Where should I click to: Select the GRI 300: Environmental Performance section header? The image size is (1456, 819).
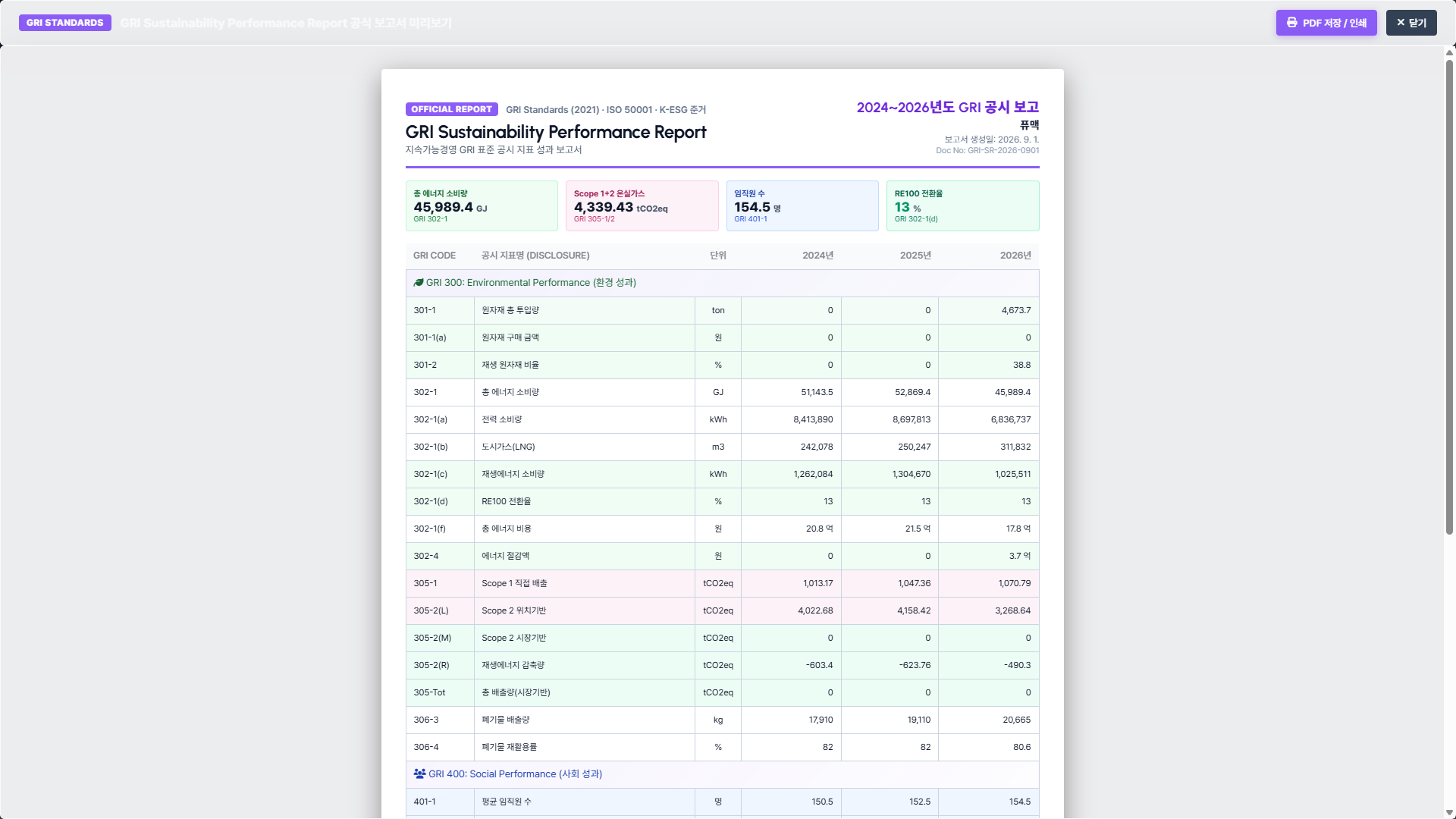click(722, 283)
